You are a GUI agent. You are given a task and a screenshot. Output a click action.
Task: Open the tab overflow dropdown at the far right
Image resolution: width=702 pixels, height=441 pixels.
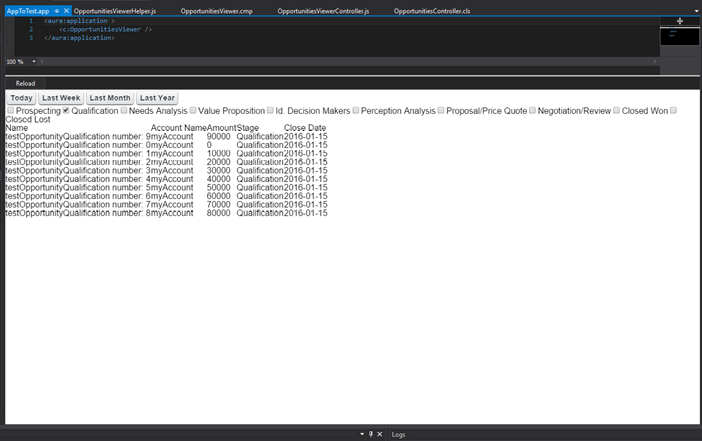pos(696,11)
